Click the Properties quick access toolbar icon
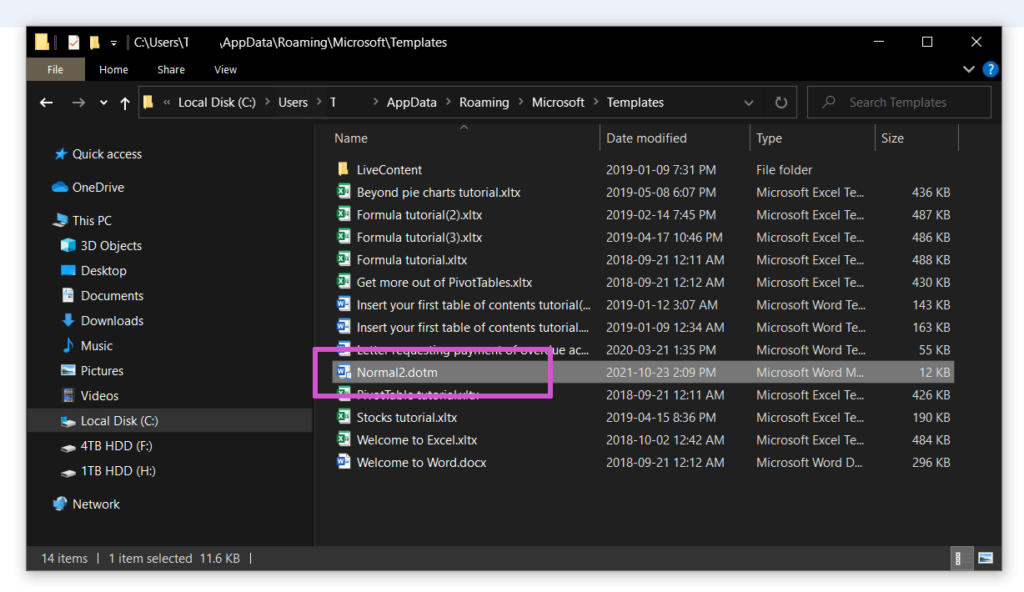This screenshot has height=592, width=1024. pos(74,42)
